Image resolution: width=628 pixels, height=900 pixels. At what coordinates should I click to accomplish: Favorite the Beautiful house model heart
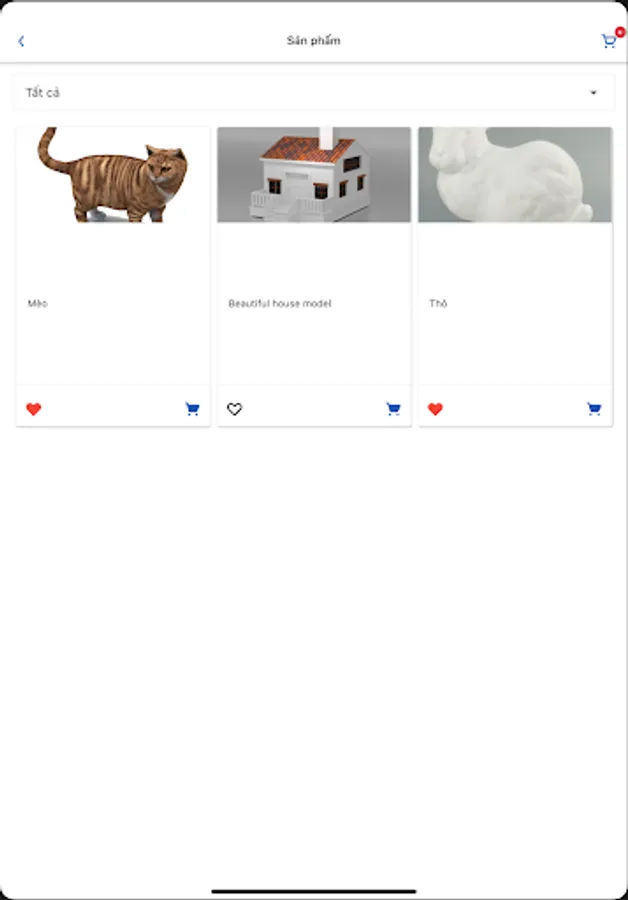(x=234, y=409)
